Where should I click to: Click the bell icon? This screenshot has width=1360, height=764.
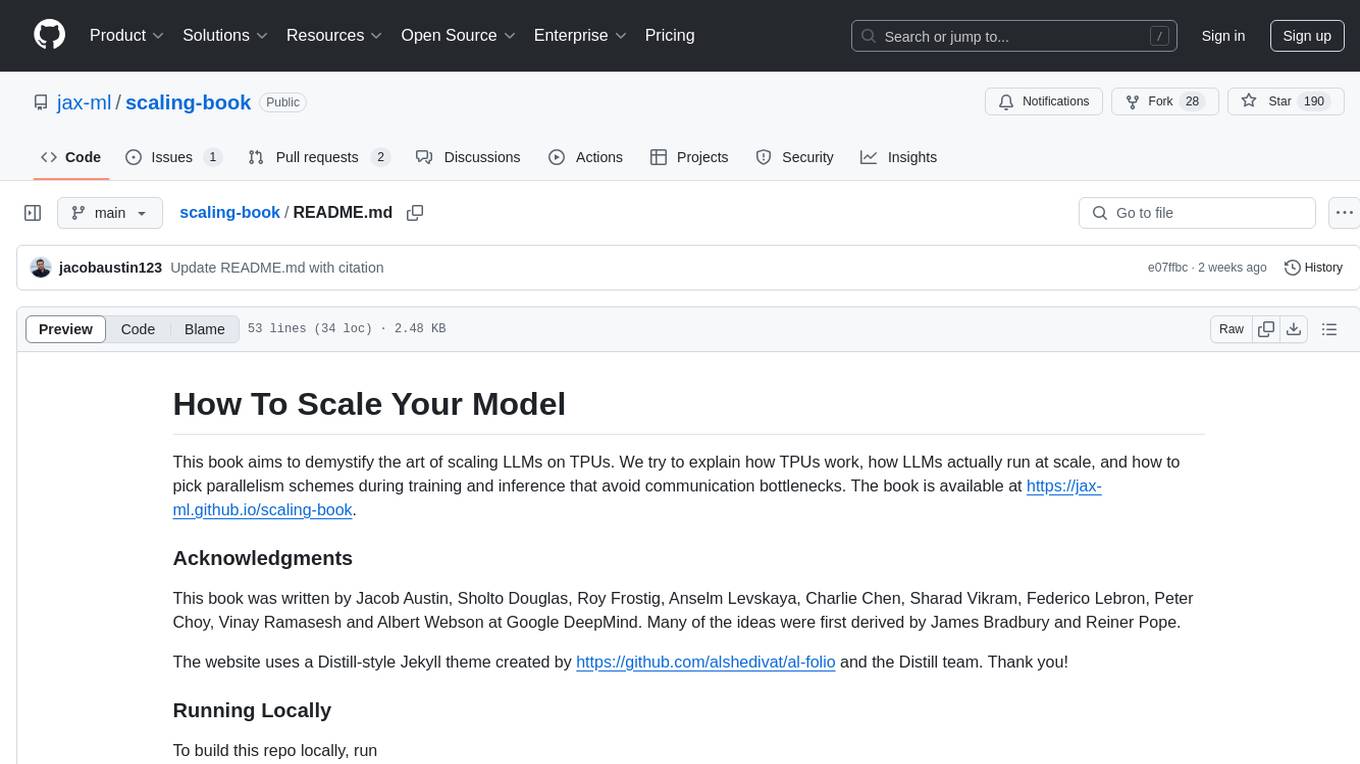[1006, 102]
